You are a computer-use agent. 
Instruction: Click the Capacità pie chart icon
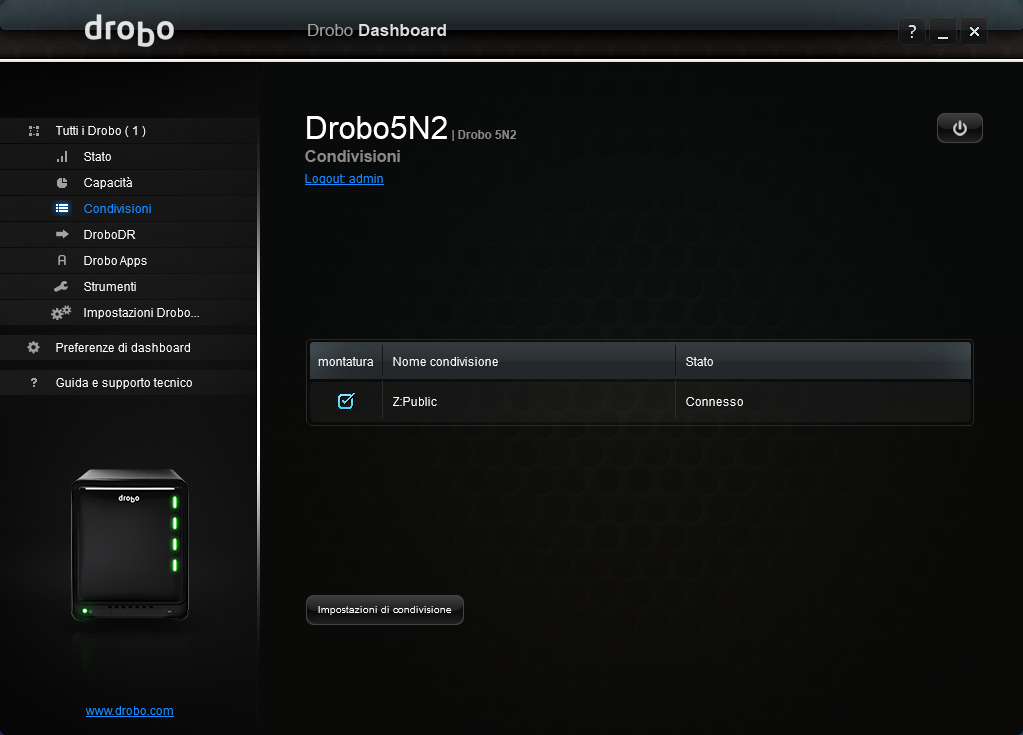[62, 183]
